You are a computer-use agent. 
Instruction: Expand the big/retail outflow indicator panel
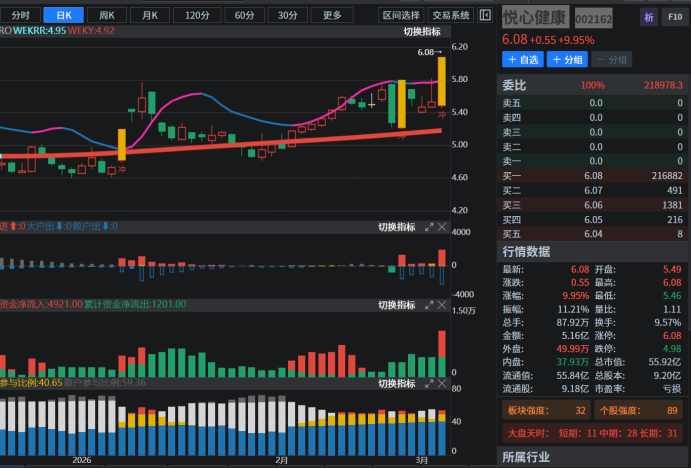[x=430, y=227]
